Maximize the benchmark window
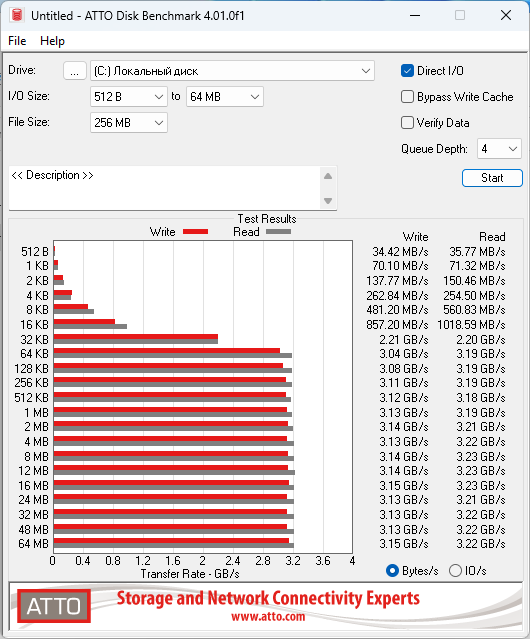This screenshot has height=639, width=530. pyautogui.click(x=460, y=15)
